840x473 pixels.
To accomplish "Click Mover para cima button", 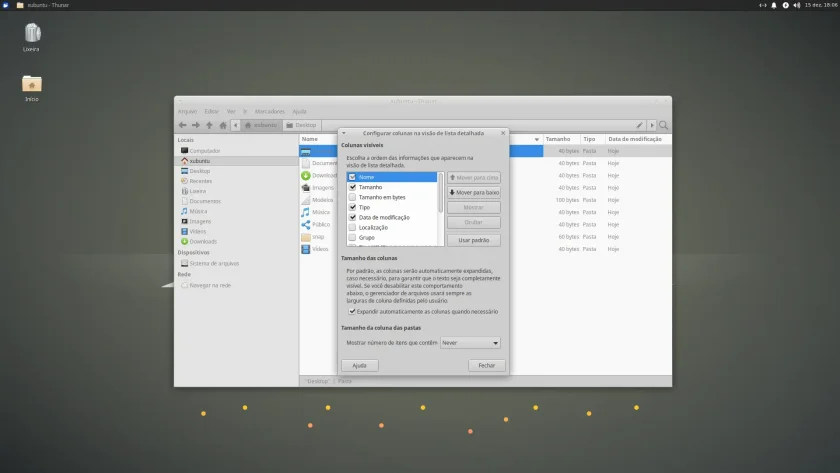I will [x=474, y=178].
